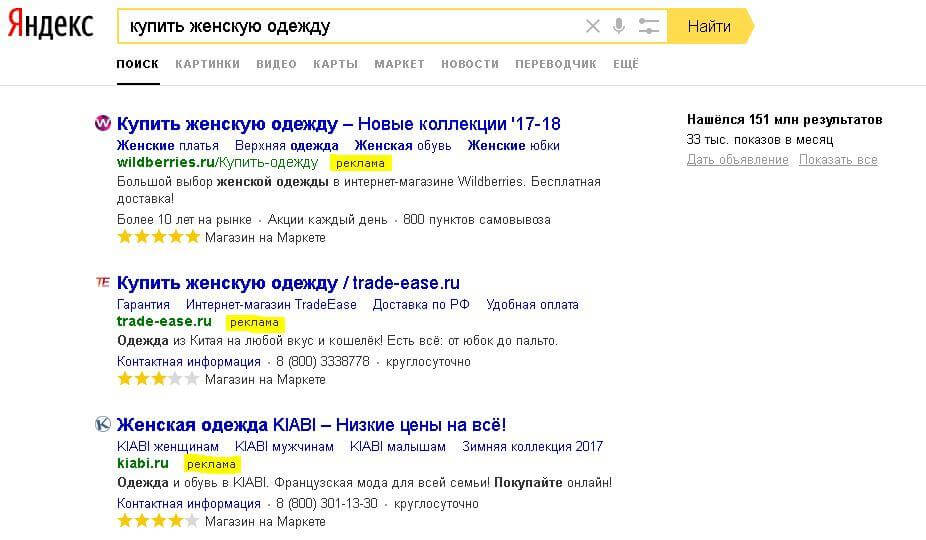Open advanced search settings sliders icon
Screen dimensions: 926x540
coord(648,26)
